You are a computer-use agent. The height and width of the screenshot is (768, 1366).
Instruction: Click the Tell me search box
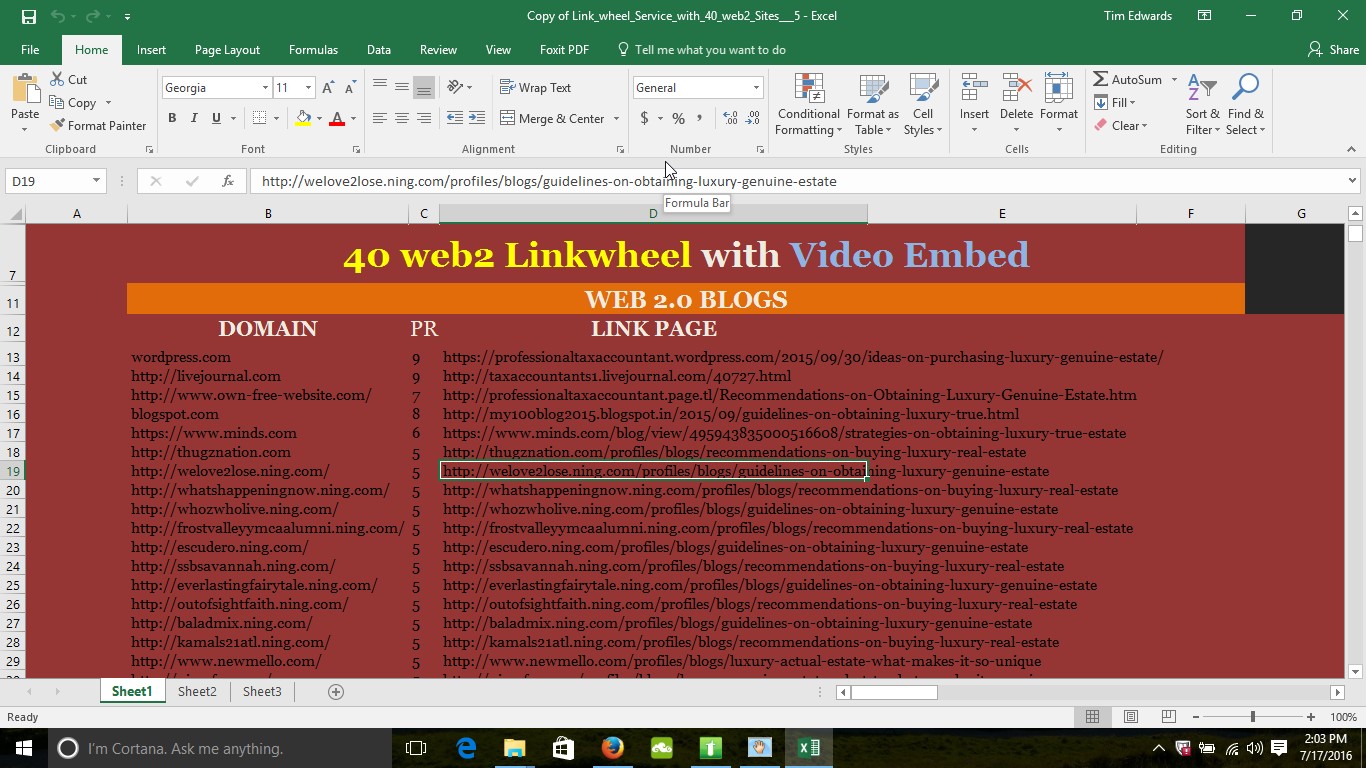[710, 50]
